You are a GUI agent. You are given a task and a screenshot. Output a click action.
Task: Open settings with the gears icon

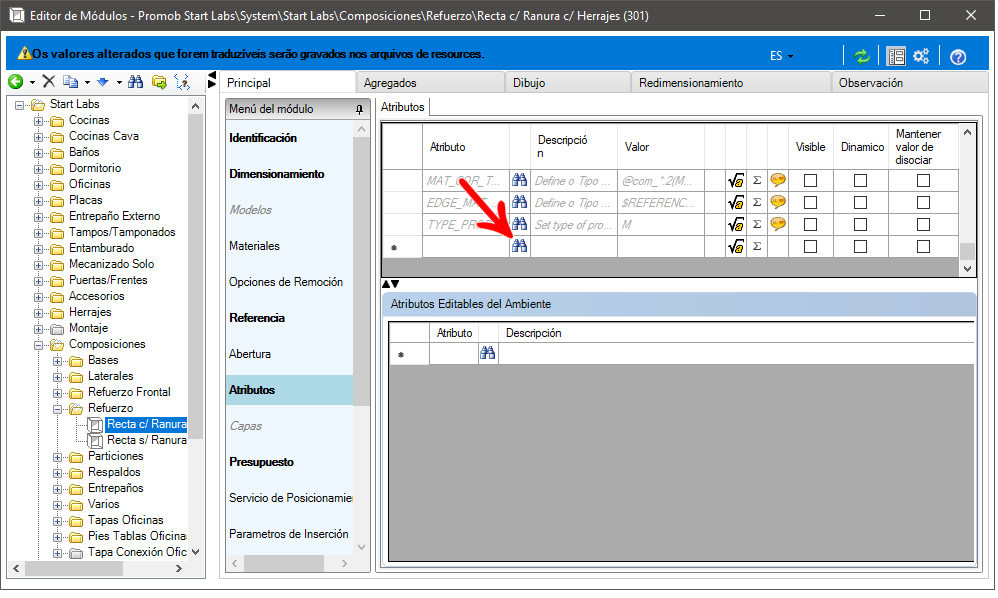click(921, 56)
